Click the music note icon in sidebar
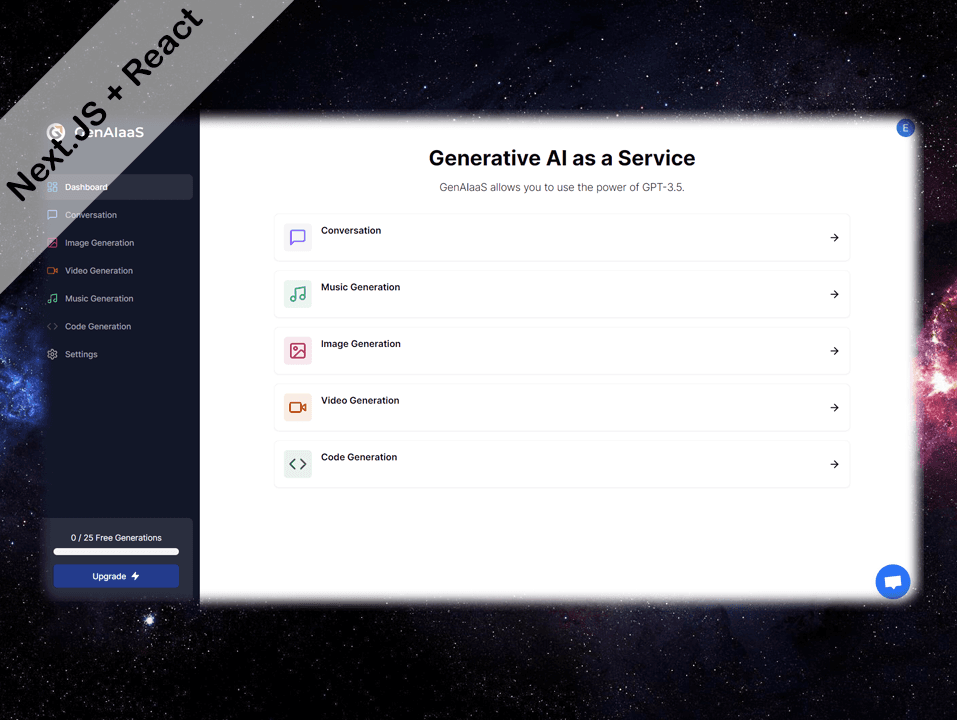Screen dimensions: 957x720 coord(53,298)
